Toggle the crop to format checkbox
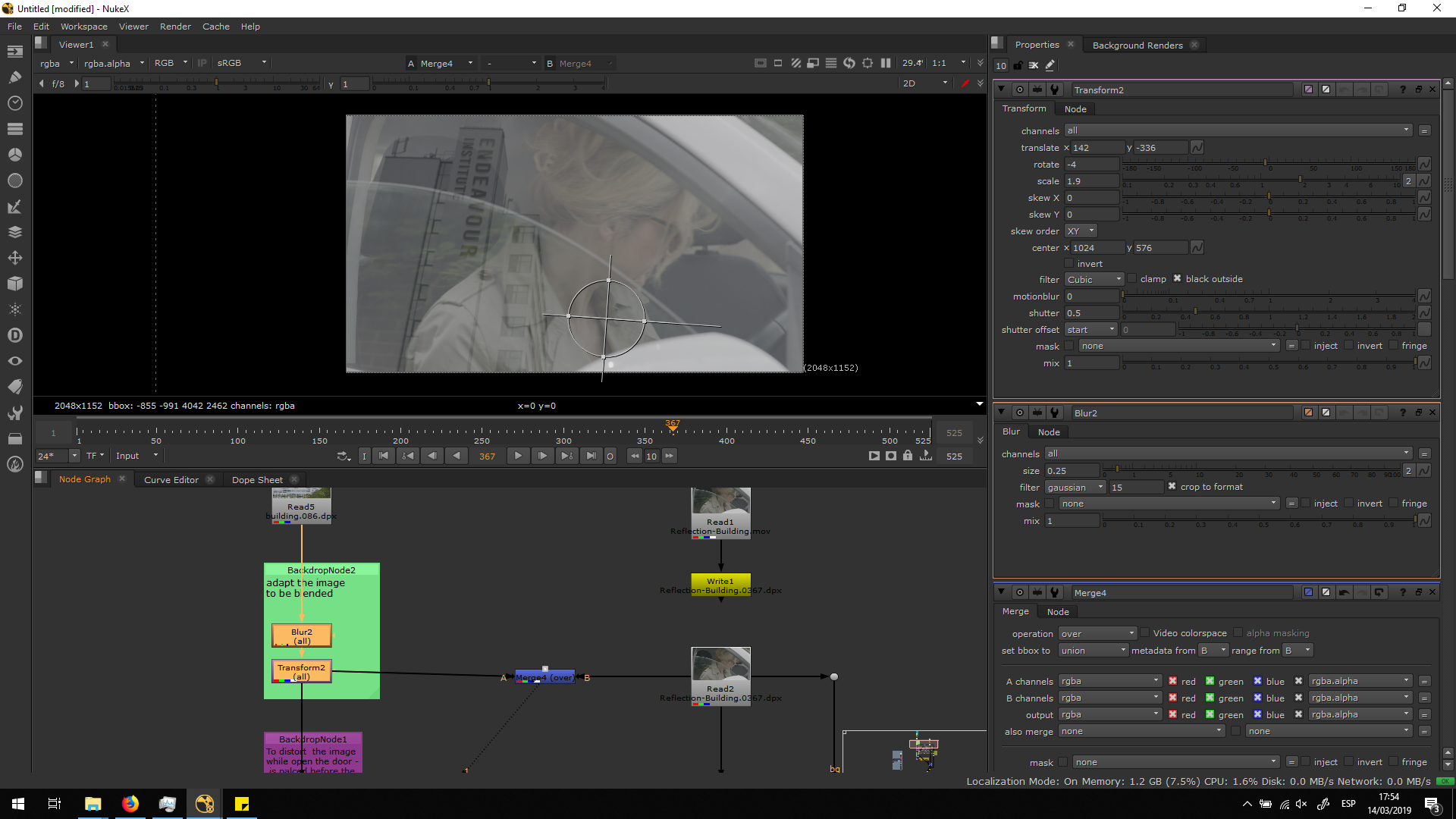The height and width of the screenshot is (819, 1456). tap(1172, 487)
